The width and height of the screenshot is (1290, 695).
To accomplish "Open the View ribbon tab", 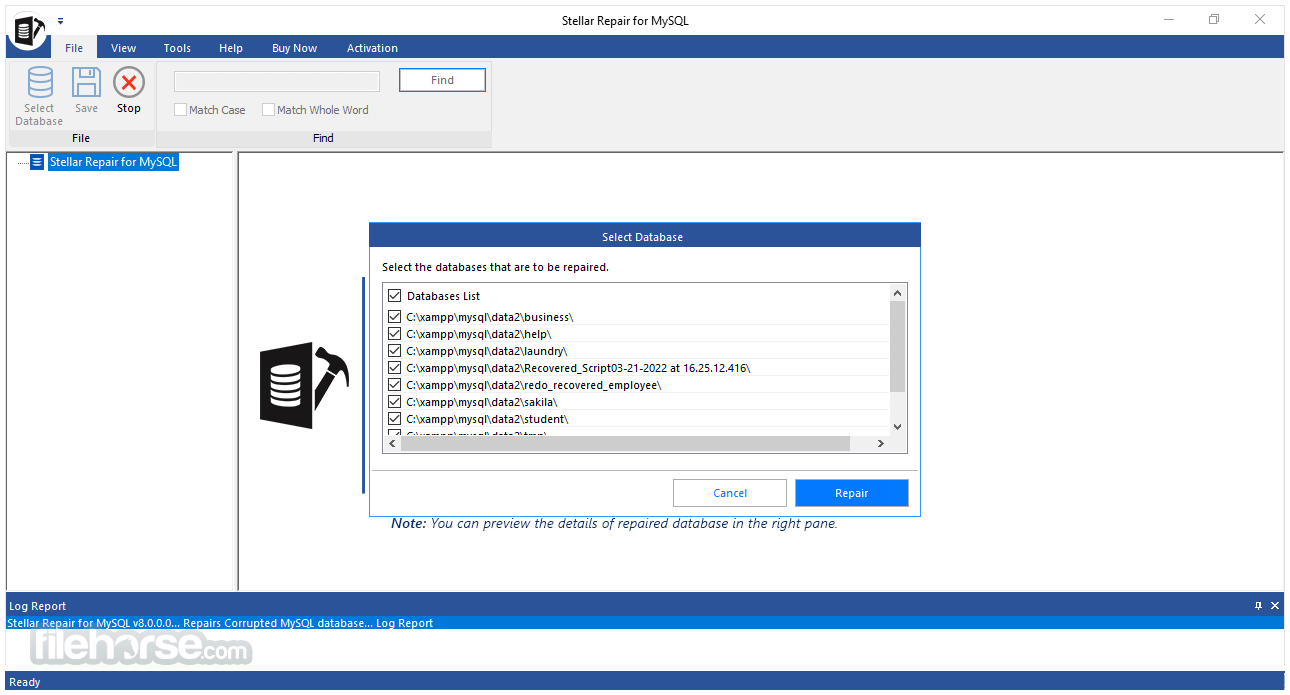I will point(124,48).
